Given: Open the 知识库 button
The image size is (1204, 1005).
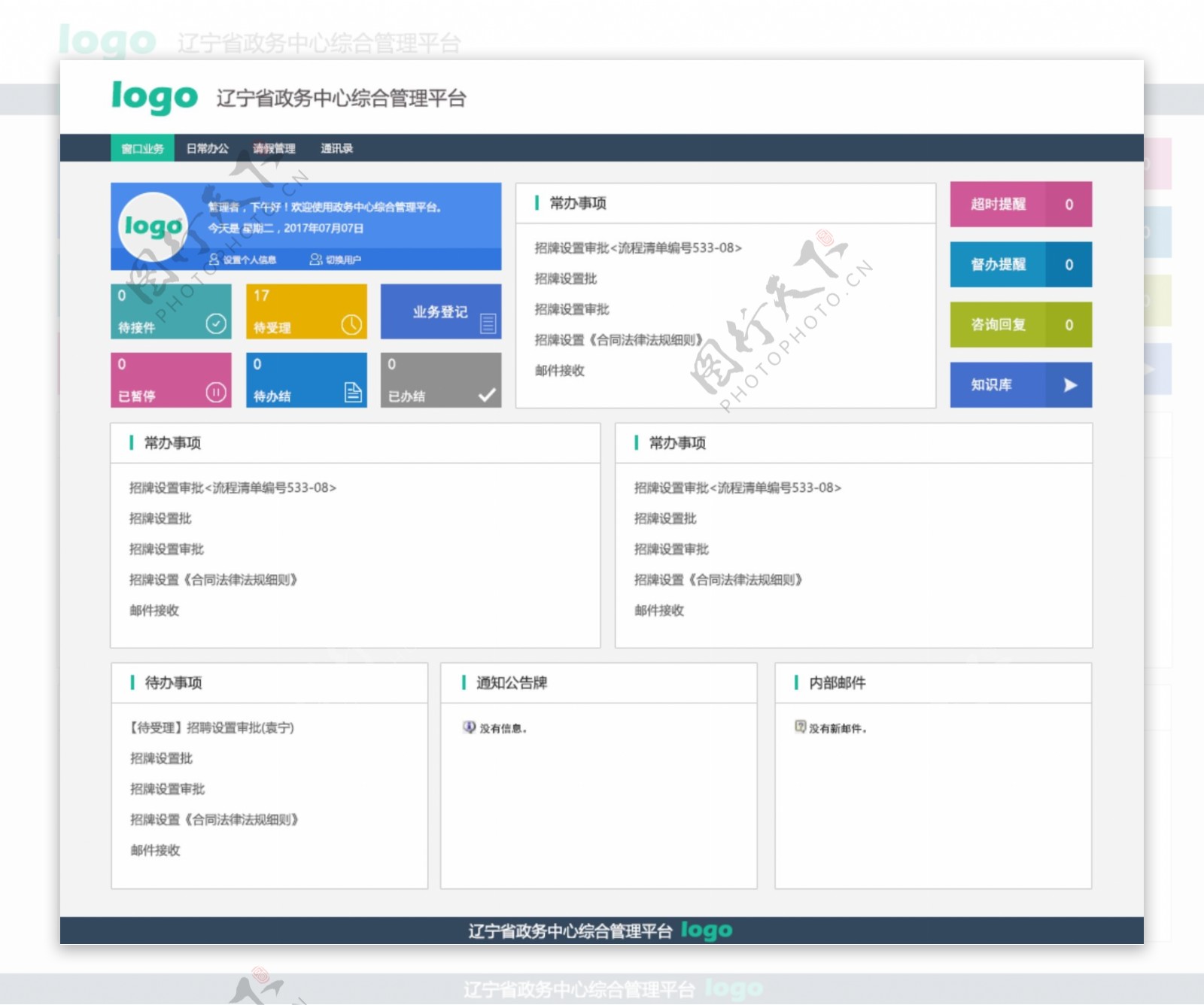Looking at the screenshot, I should pyautogui.click(x=1020, y=384).
